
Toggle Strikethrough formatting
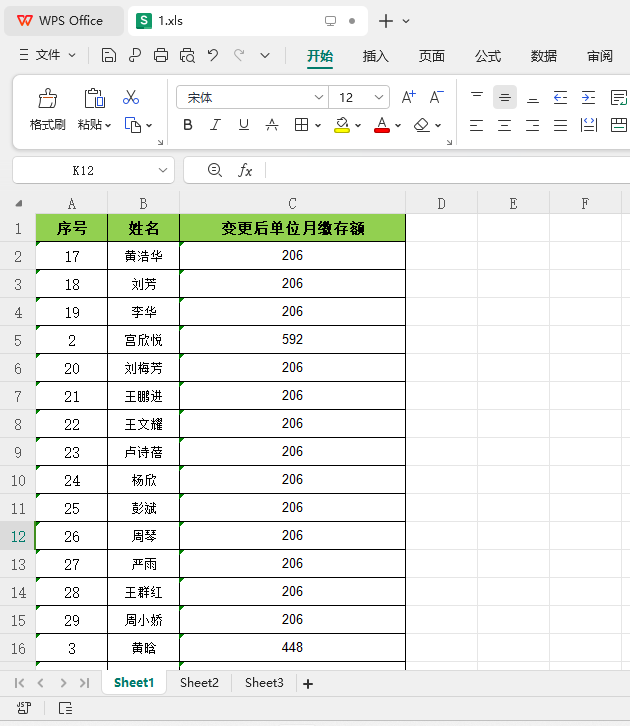tap(272, 125)
